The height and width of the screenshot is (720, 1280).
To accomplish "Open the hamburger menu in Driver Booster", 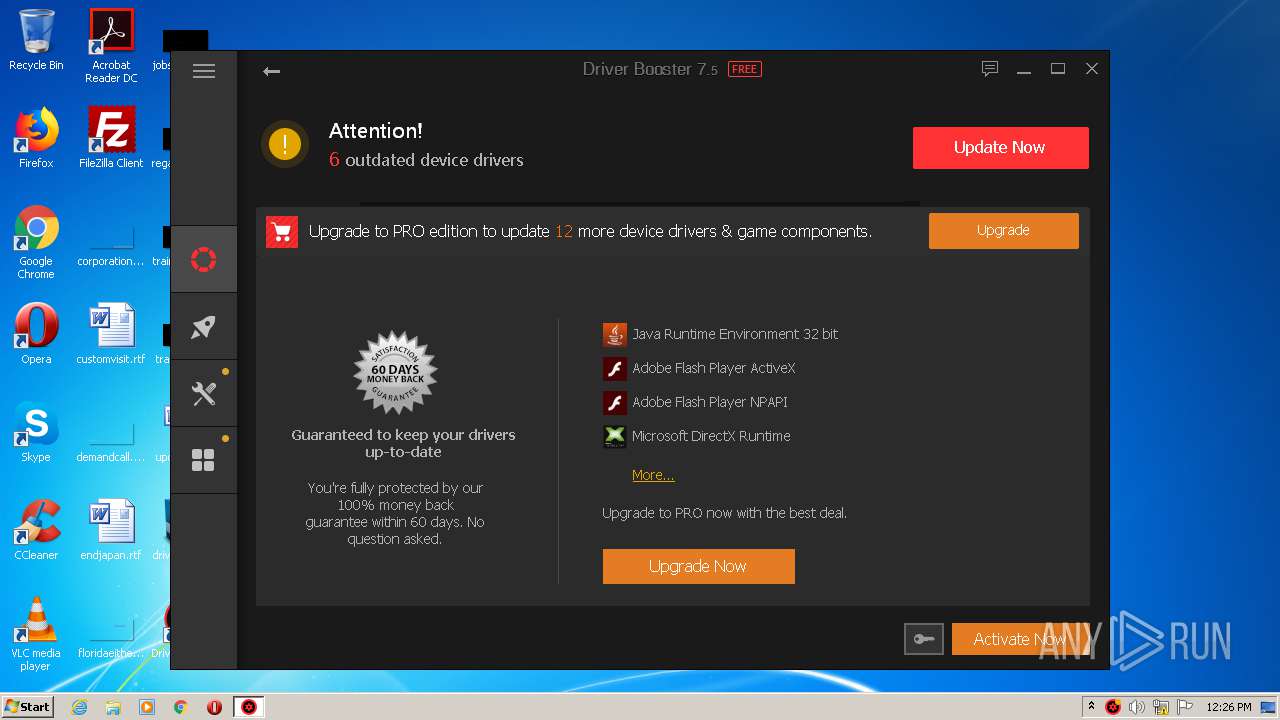I will pyautogui.click(x=204, y=71).
